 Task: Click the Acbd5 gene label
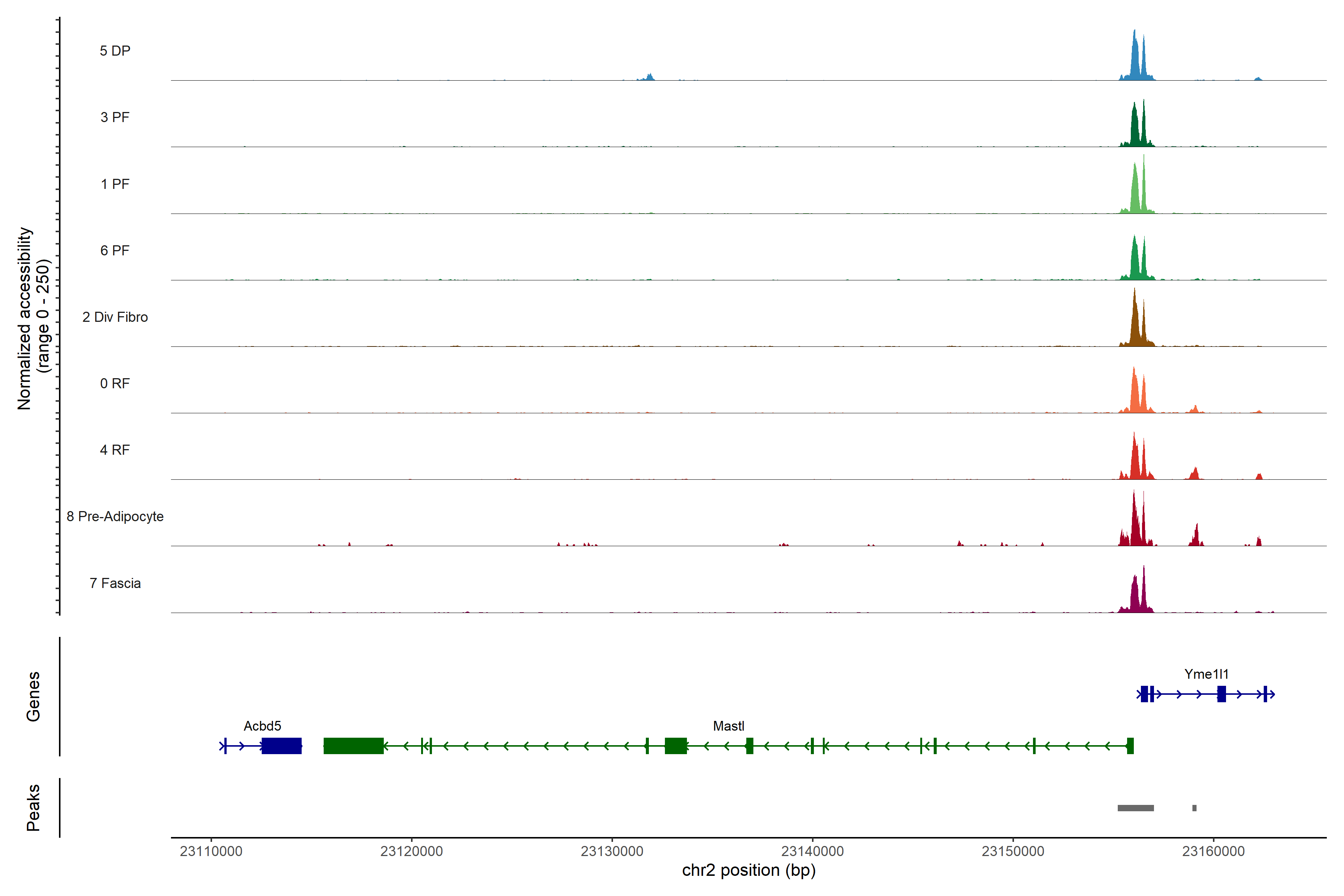pyautogui.click(x=262, y=726)
